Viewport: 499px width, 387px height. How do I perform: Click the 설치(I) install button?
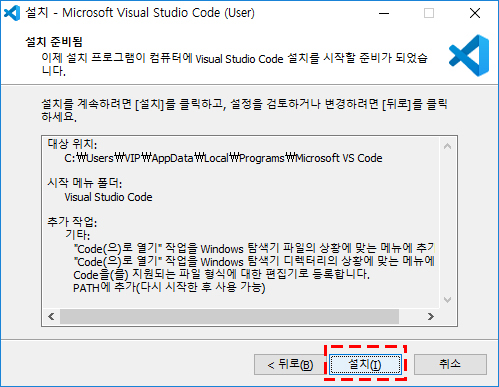[365, 364]
